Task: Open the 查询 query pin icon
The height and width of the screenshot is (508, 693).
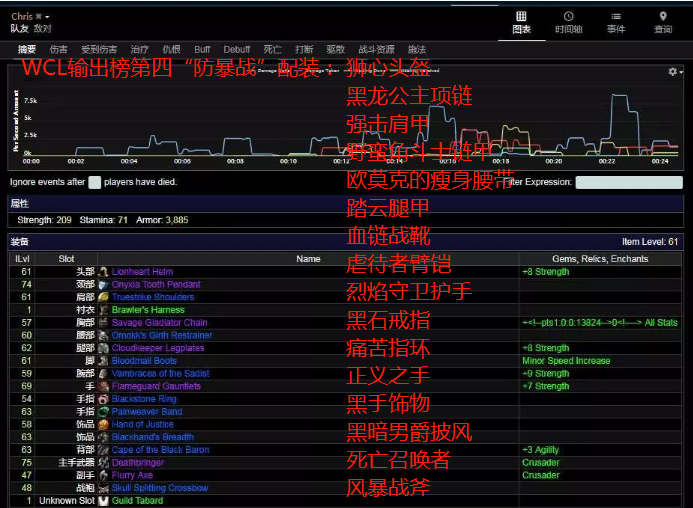Action: click(x=663, y=16)
